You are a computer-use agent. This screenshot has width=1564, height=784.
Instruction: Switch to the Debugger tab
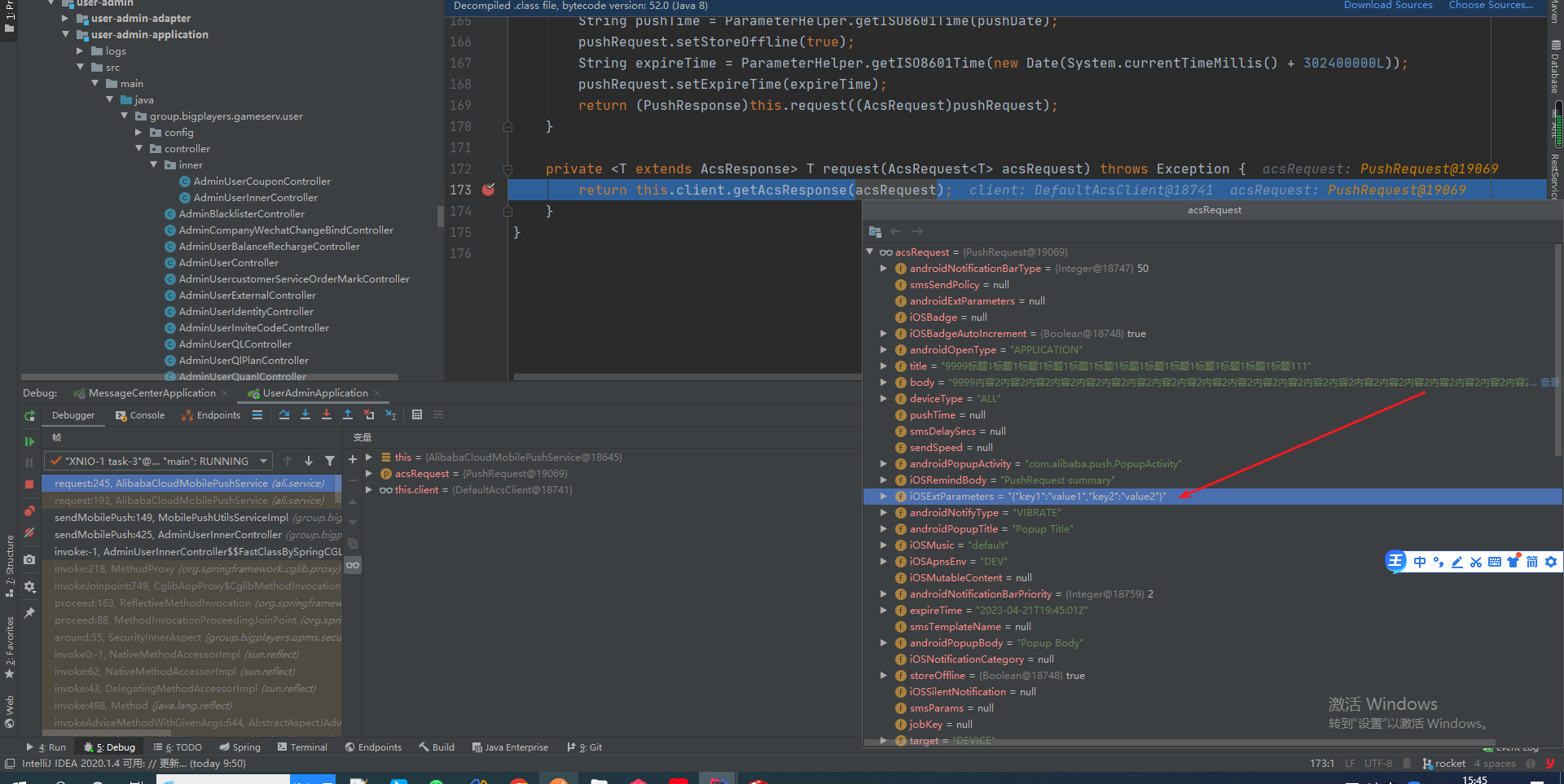(73, 415)
